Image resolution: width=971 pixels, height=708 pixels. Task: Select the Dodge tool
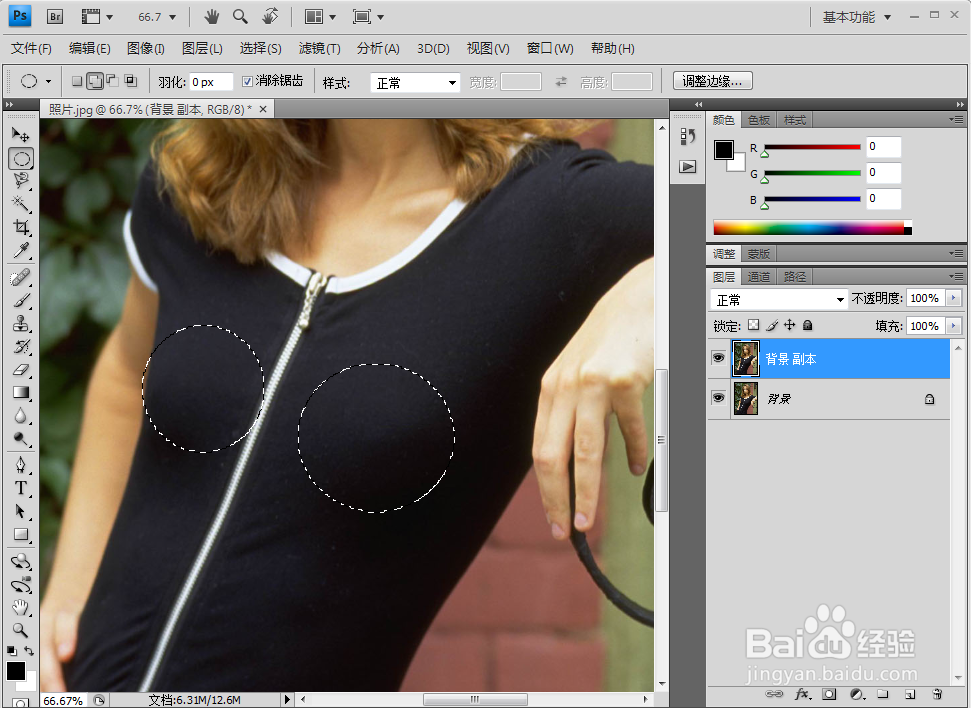click(20, 439)
